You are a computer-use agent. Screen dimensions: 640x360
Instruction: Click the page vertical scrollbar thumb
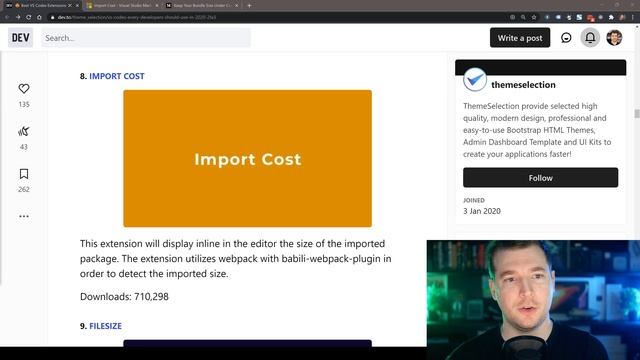coord(637,113)
